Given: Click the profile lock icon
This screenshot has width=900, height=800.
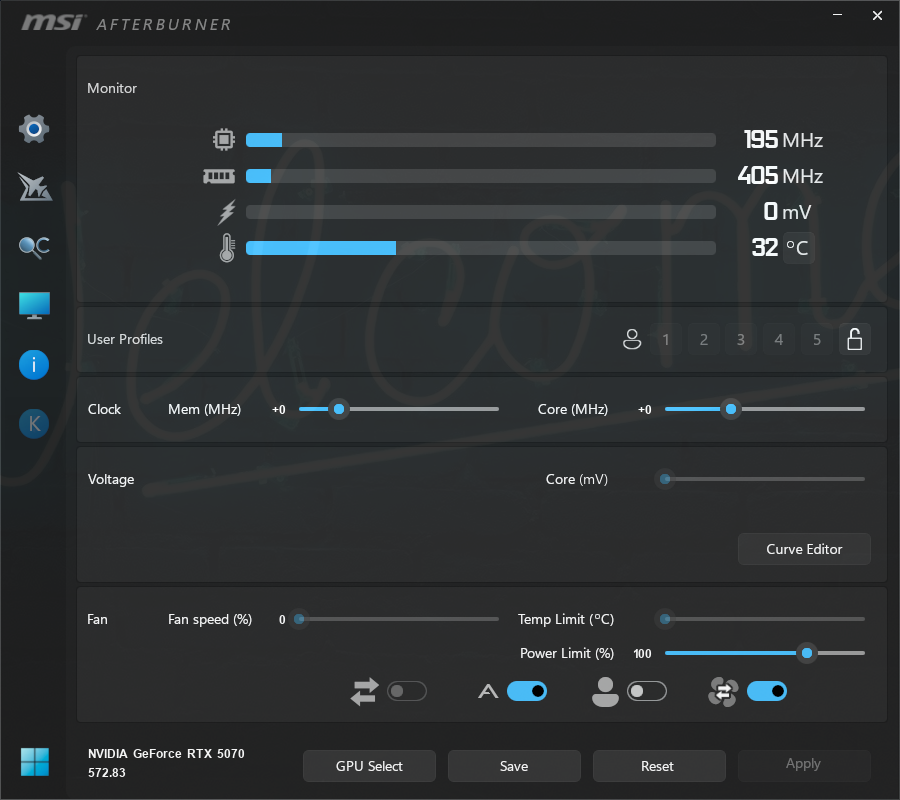Looking at the screenshot, I should [x=854, y=340].
